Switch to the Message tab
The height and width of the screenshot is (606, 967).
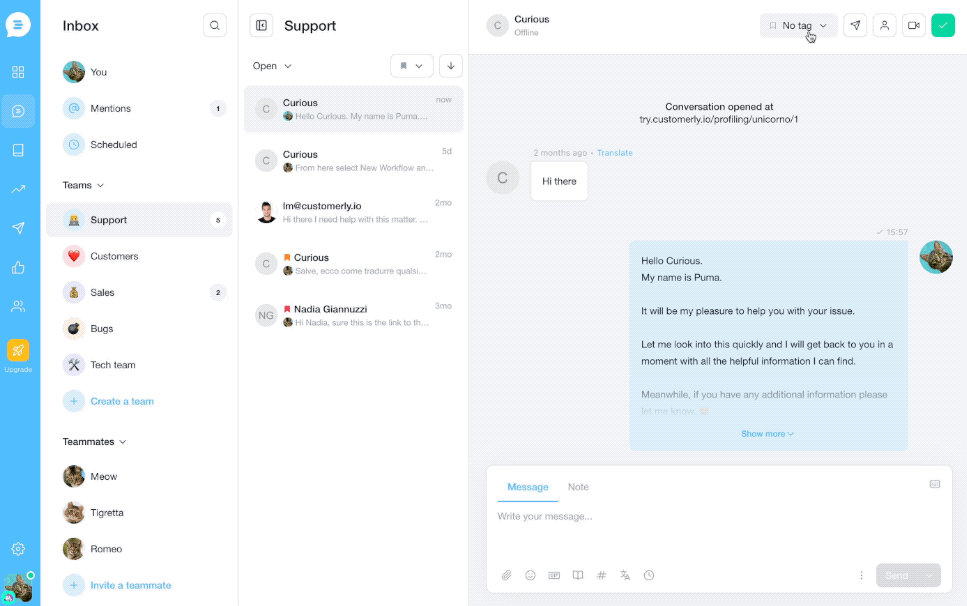[527, 487]
